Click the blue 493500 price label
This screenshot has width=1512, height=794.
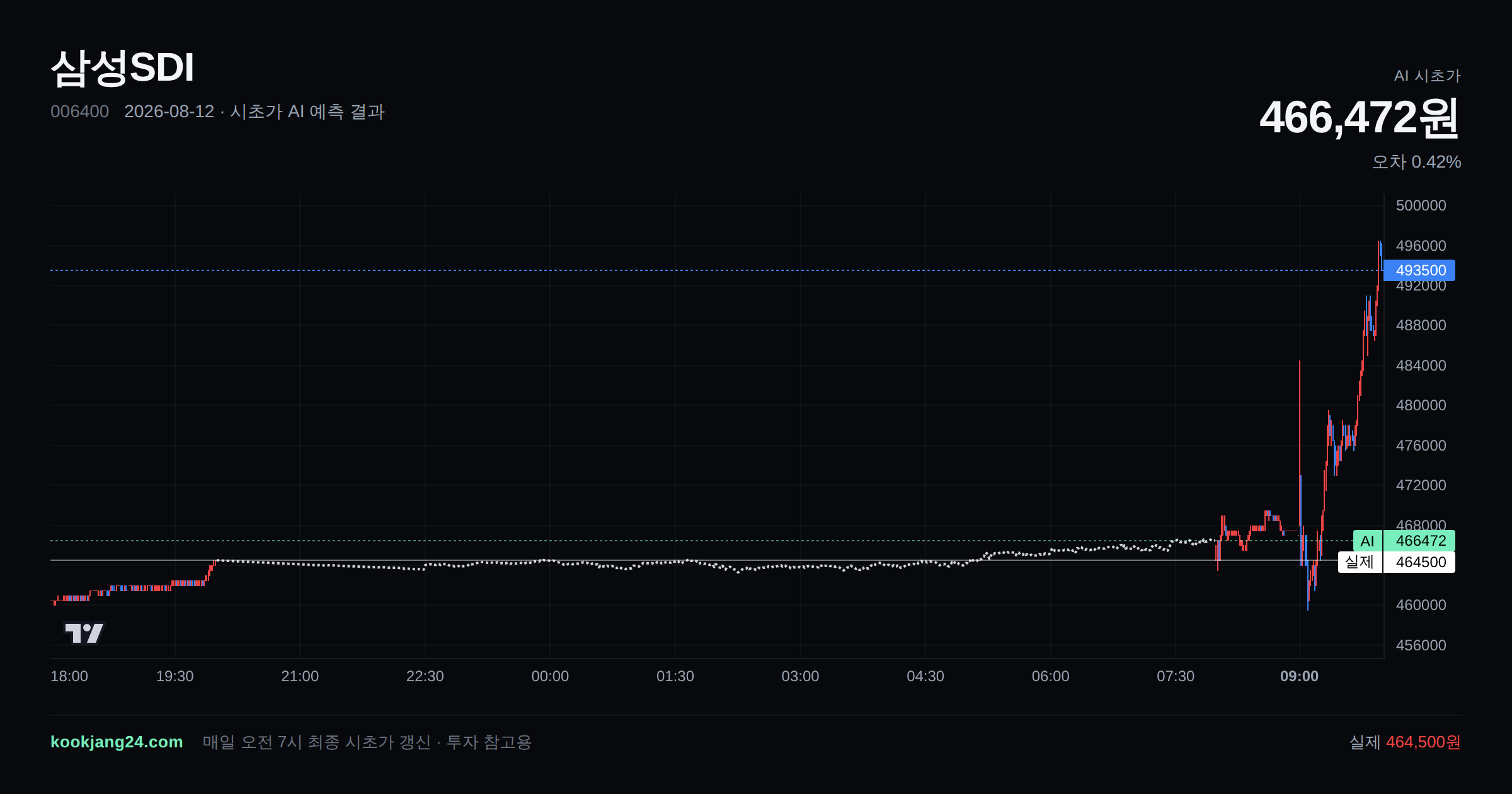point(1419,270)
